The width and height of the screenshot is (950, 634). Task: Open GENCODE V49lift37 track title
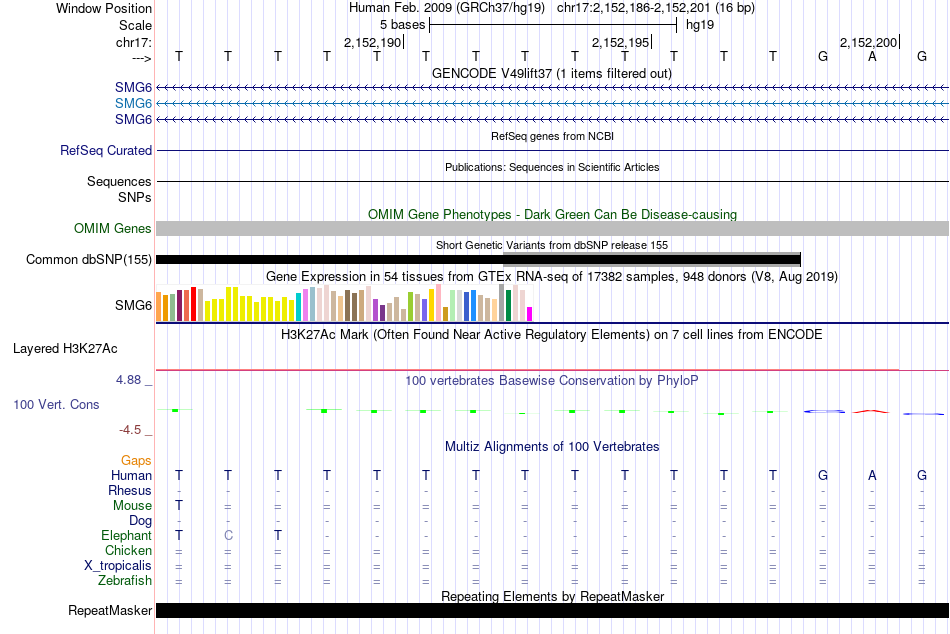(552, 73)
